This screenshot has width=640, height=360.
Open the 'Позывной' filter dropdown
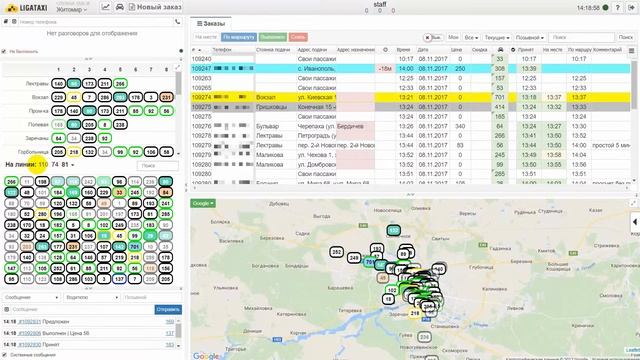pos(529,37)
